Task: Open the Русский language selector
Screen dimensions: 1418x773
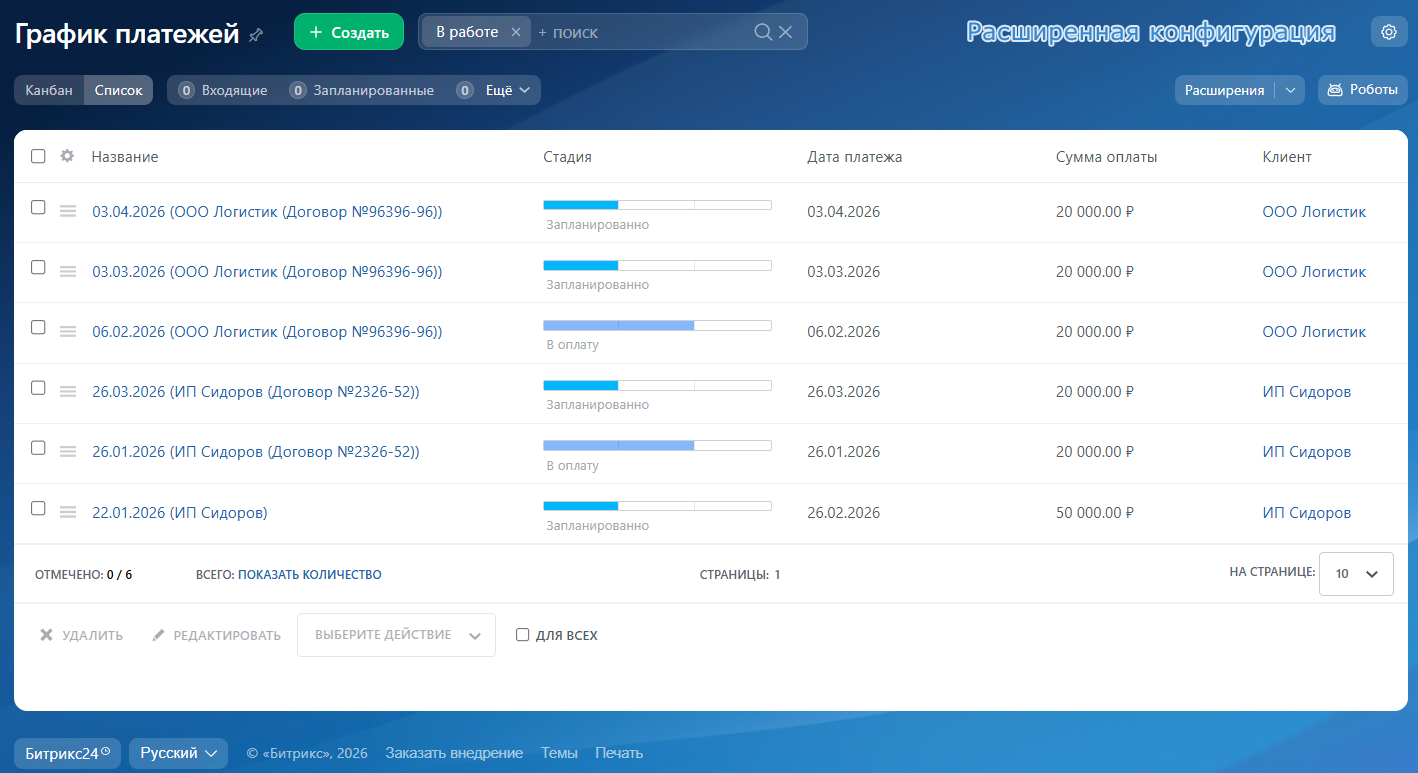Action: tap(178, 753)
